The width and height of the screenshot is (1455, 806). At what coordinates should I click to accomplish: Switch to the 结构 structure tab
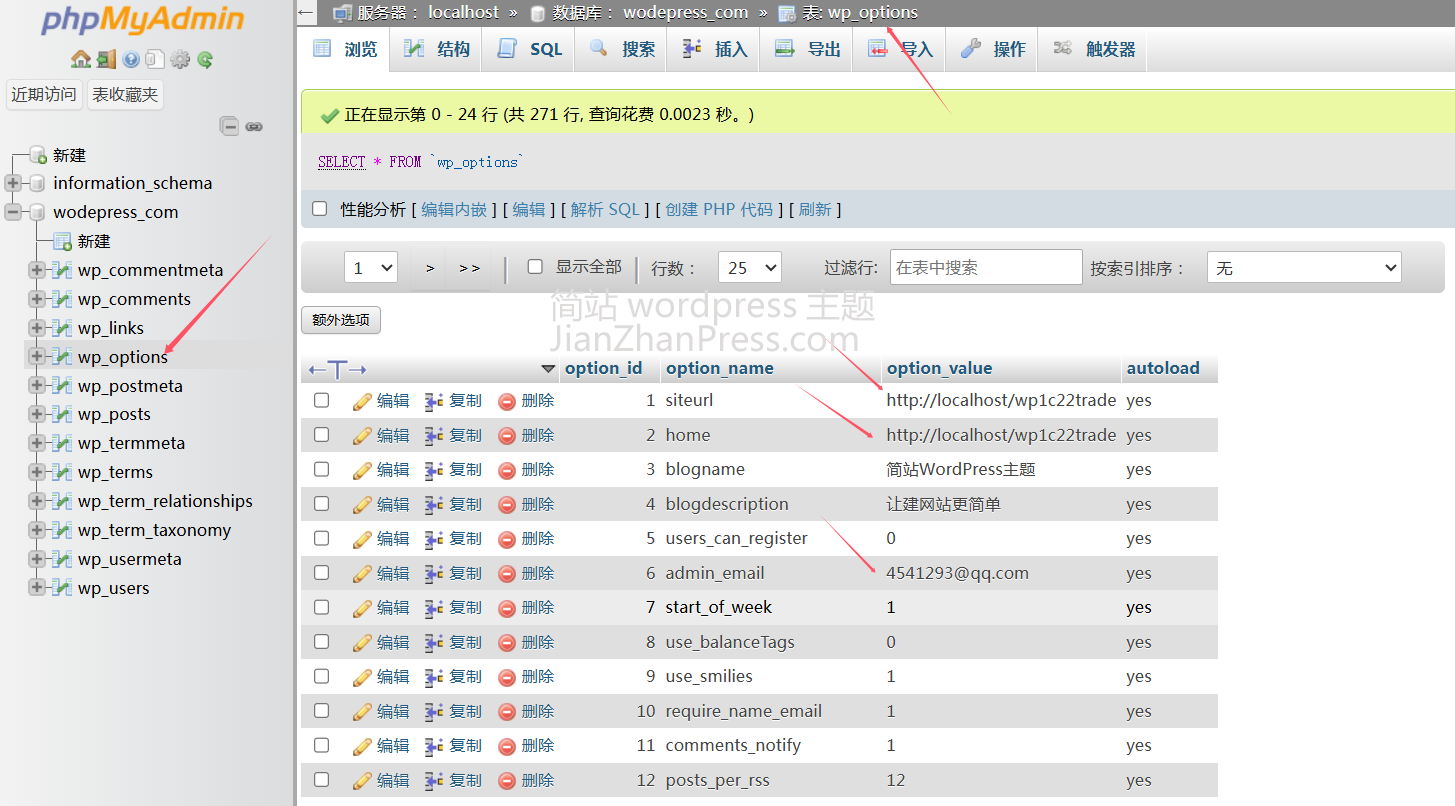tap(436, 49)
